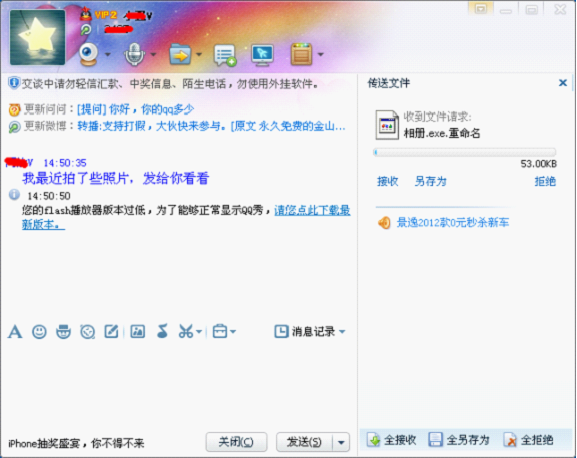Click the send file folder icon

tap(180, 54)
